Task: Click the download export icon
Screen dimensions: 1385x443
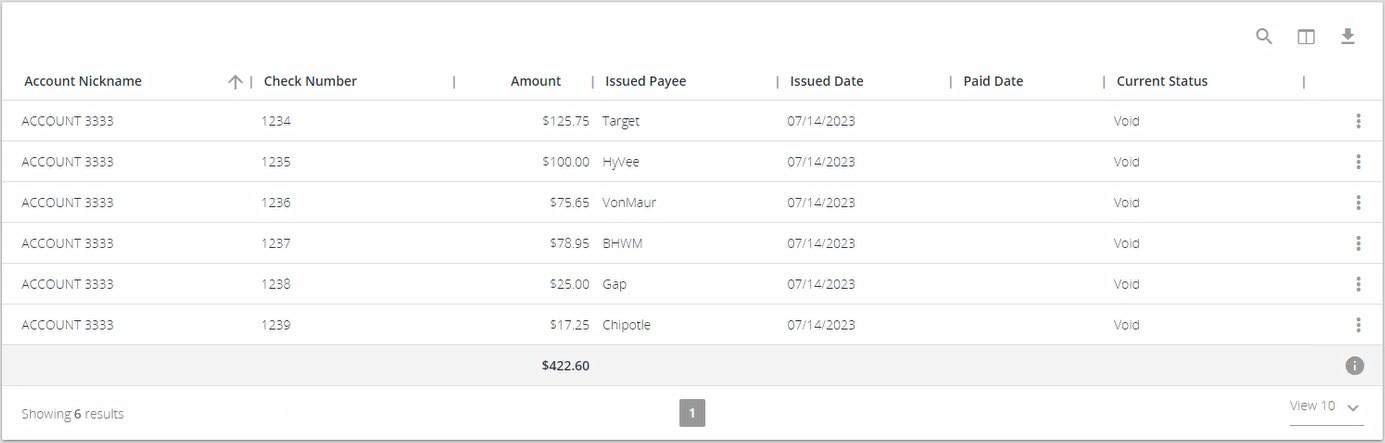Action: [x=1347, y=37]
